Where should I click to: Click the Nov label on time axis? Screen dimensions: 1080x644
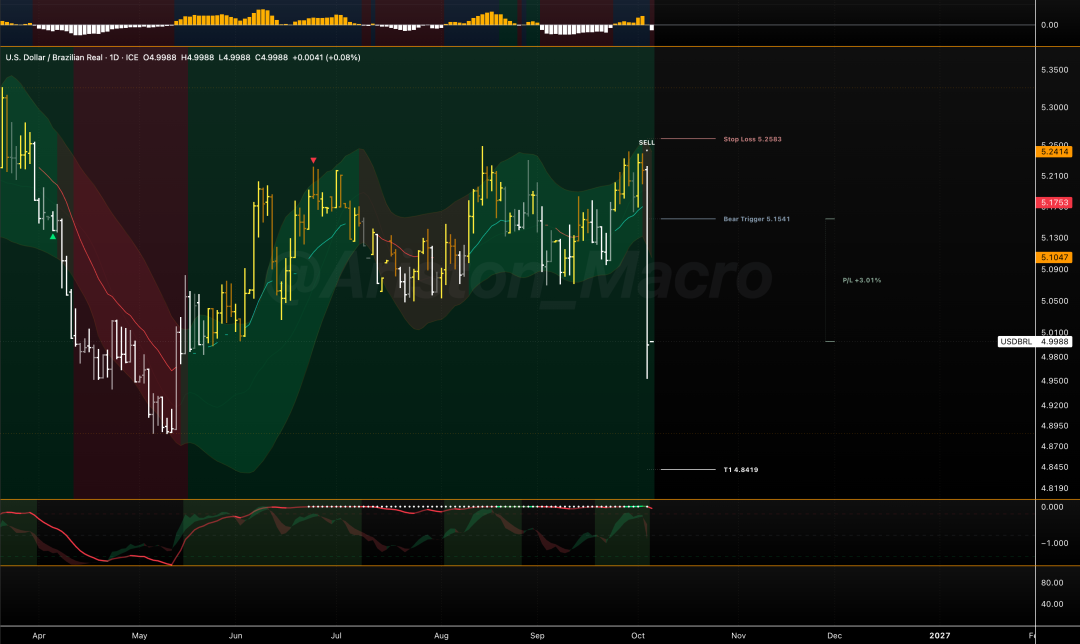point(738,636)
